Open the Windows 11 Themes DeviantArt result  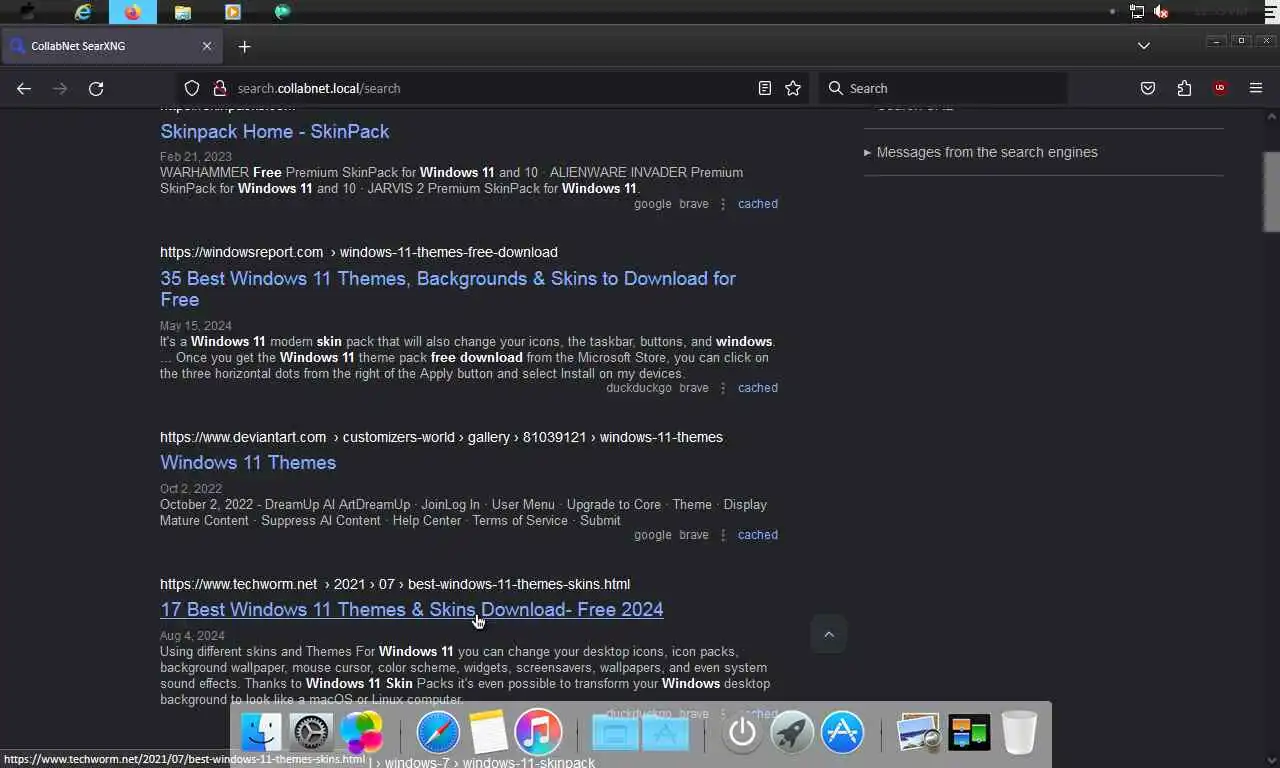pos(248,462)
